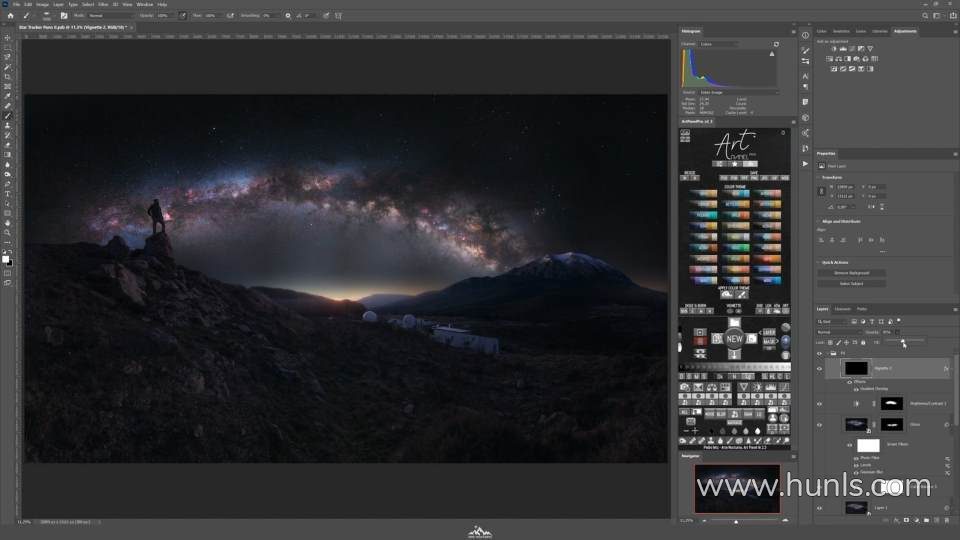The width and height of the screenshot is (960, 540).
Task: Toggle visibility of the Smart Filters
Action: tap(849, 444)
